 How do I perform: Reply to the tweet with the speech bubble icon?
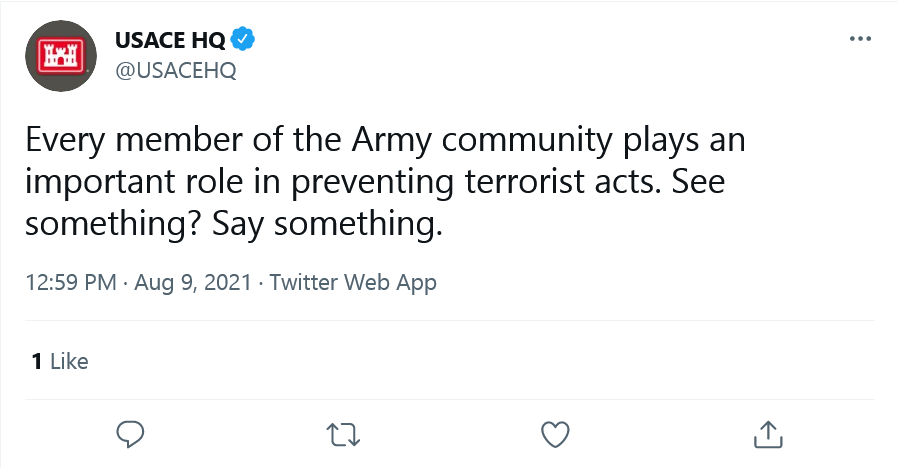point(130,434)
